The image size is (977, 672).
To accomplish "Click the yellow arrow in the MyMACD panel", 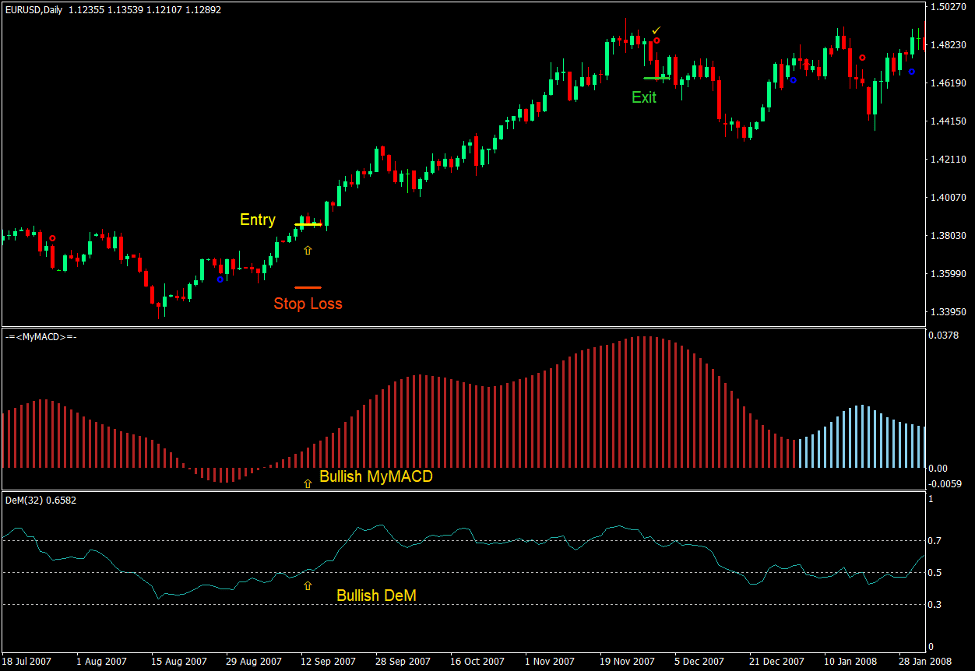I will point(306,483).
